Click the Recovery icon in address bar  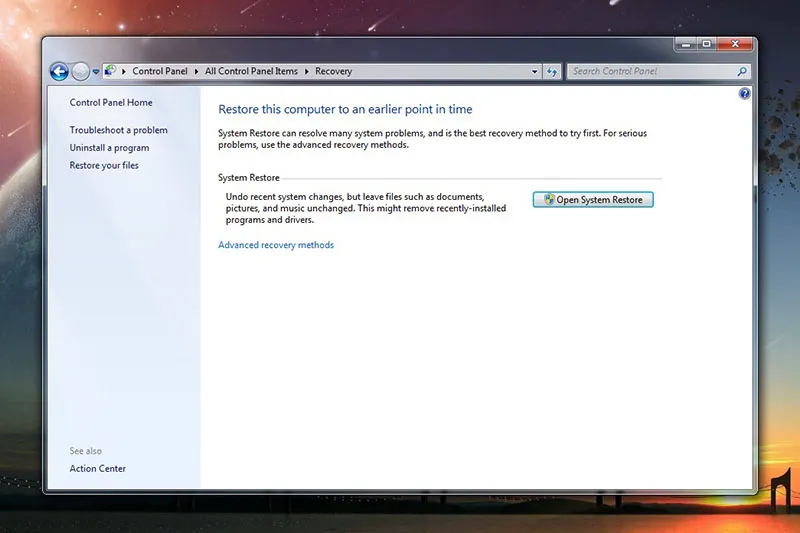(x=110, y=71)
